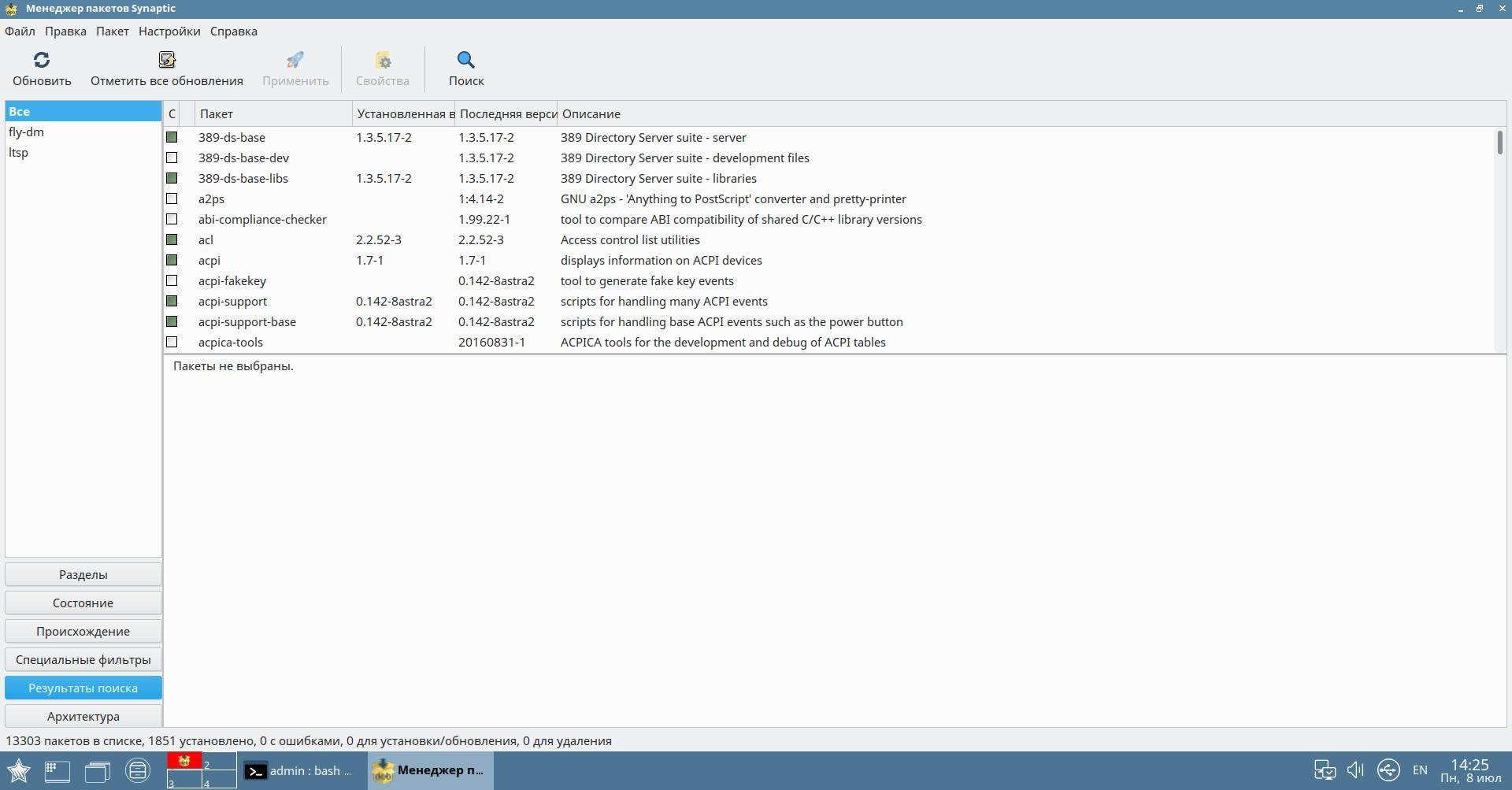Toggle status checkbox for a2ps package
The image size is (1512, 790).
coord(172,199)
